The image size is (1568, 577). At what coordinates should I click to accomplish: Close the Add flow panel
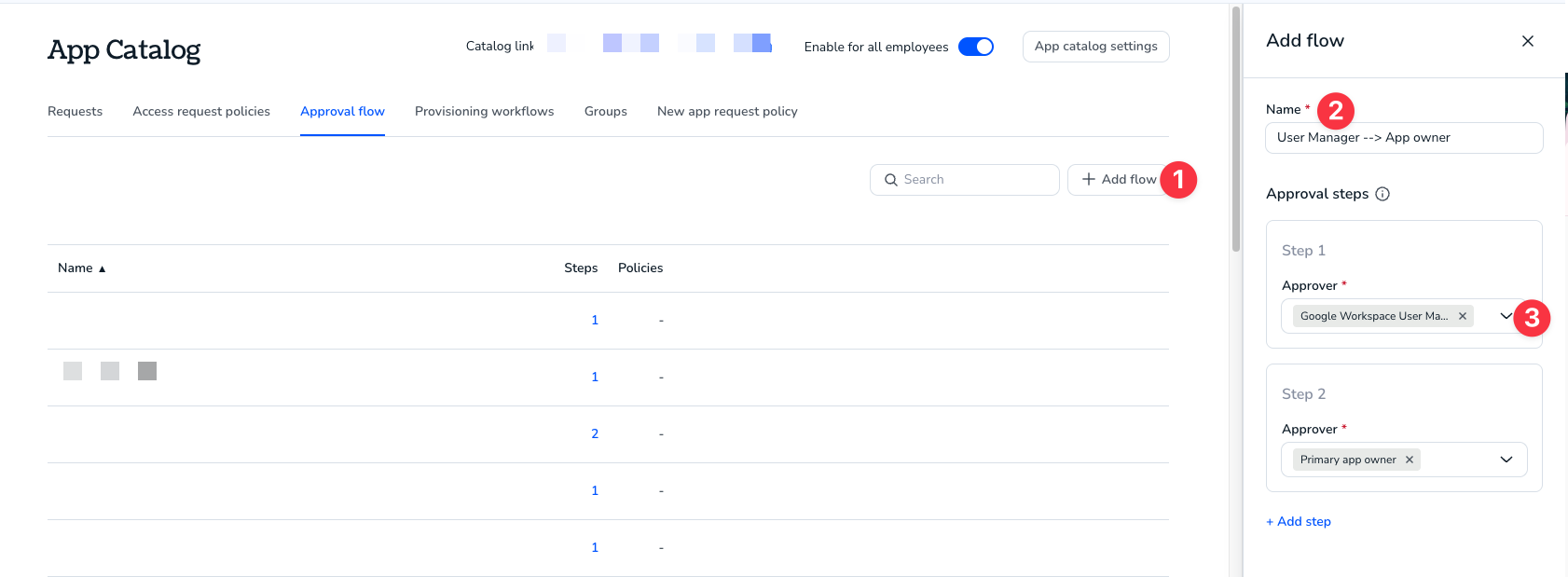1528,41
